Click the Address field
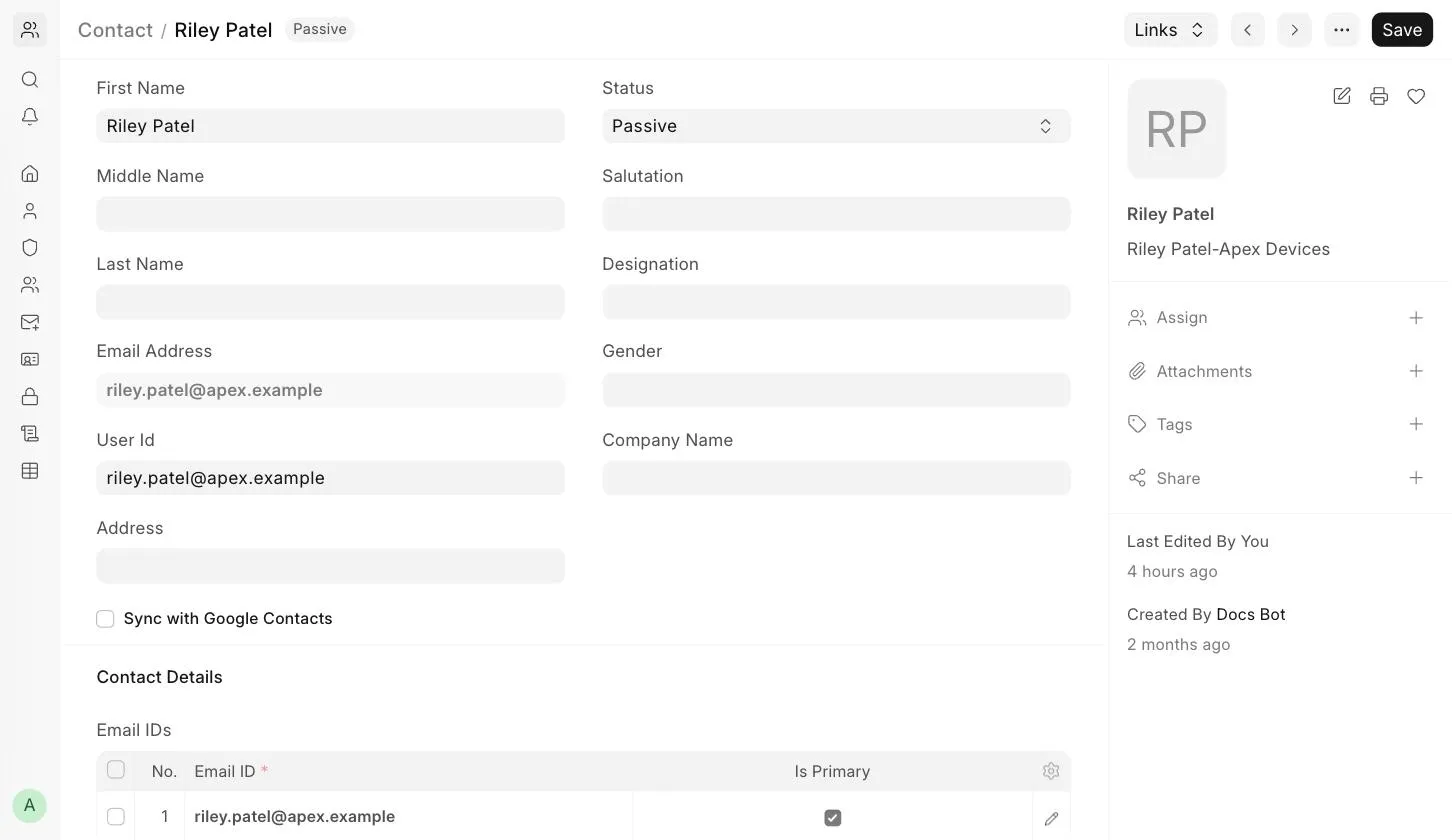 330,566
